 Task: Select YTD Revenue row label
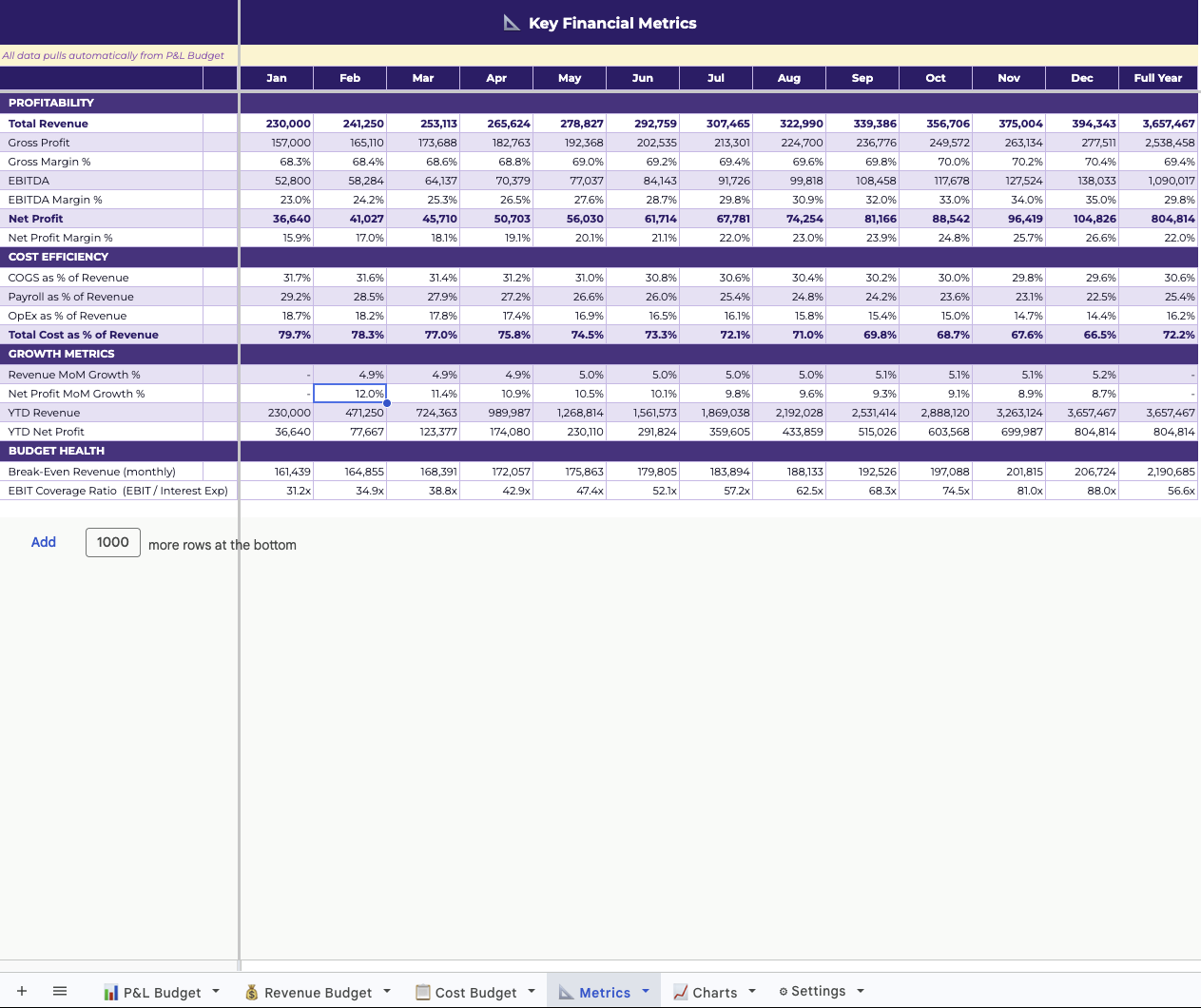pos(44,413)
